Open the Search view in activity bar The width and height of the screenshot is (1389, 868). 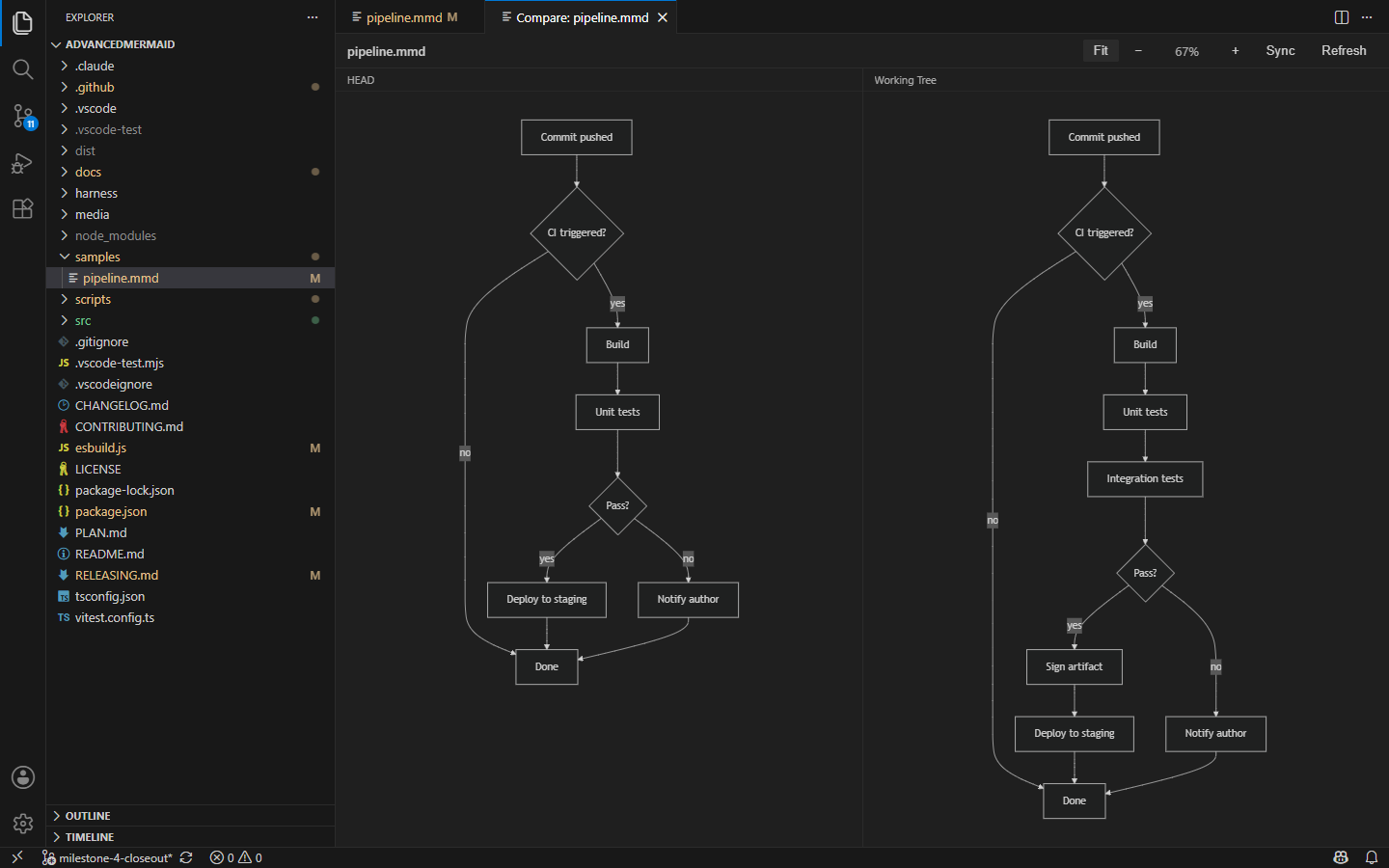tap(23, 69)
